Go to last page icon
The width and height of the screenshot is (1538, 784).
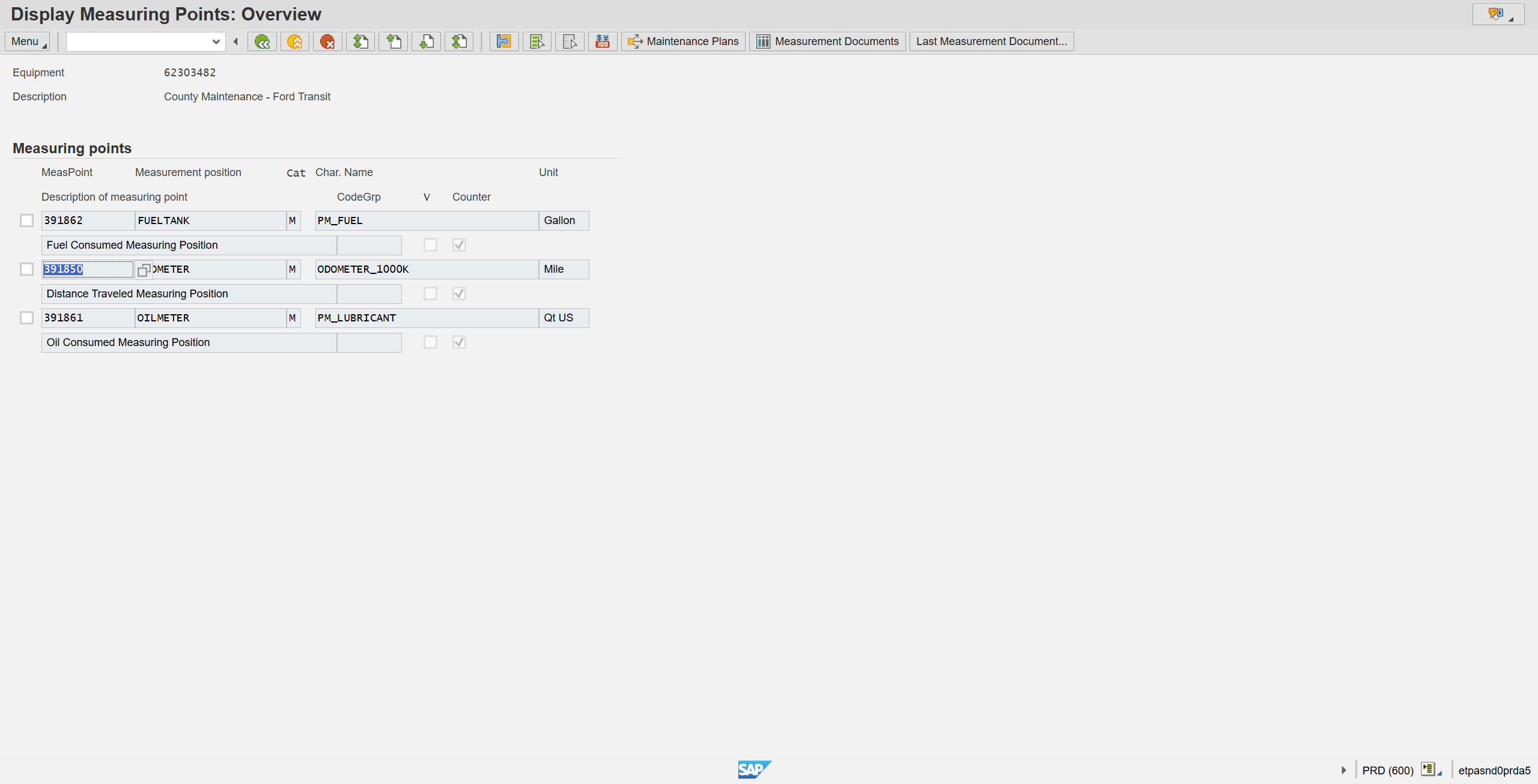(459, 41)
